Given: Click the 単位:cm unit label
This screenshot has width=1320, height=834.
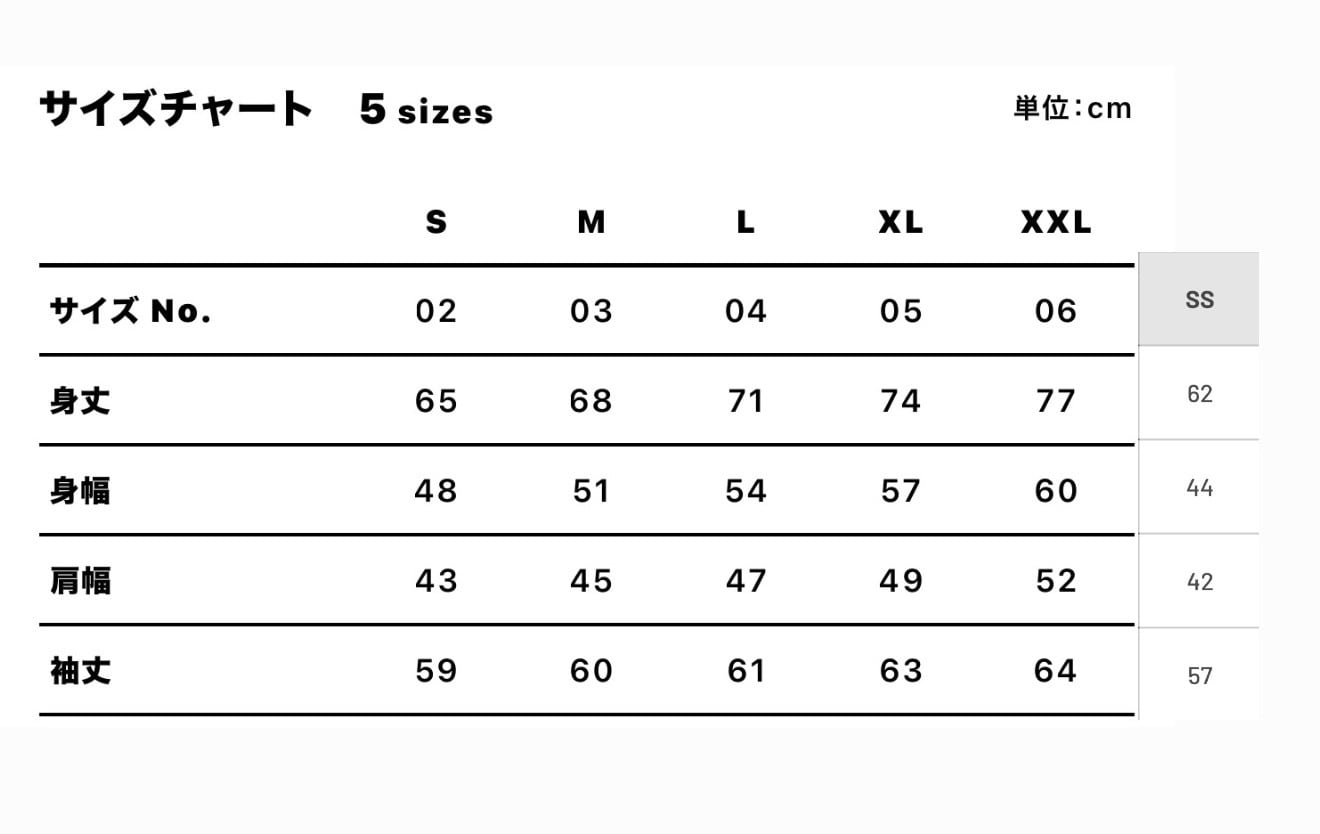Looking at the screenshot, I should point(1072,108).
